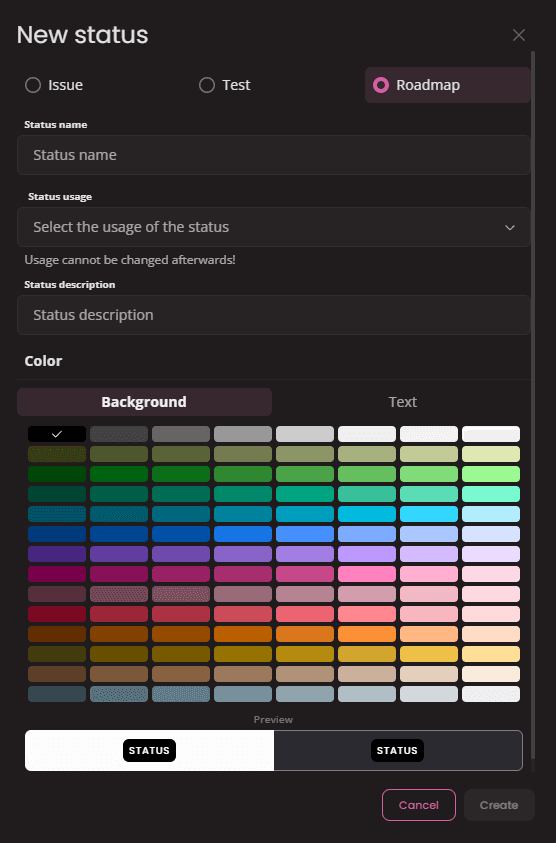
Task: Select the Test radio option
Action: coord(225,85)
